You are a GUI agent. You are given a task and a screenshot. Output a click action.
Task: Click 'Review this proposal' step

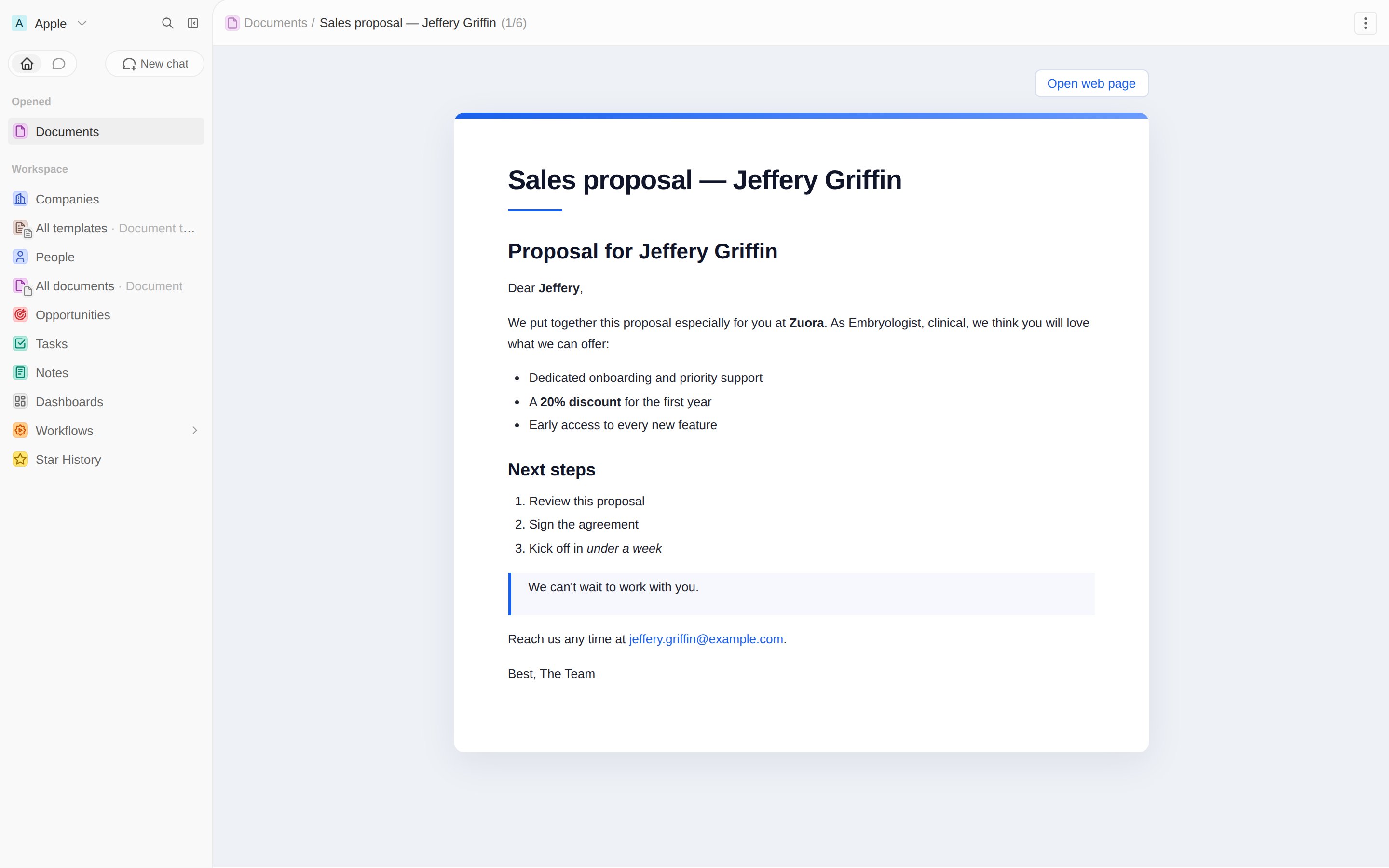tap(586, 501)
